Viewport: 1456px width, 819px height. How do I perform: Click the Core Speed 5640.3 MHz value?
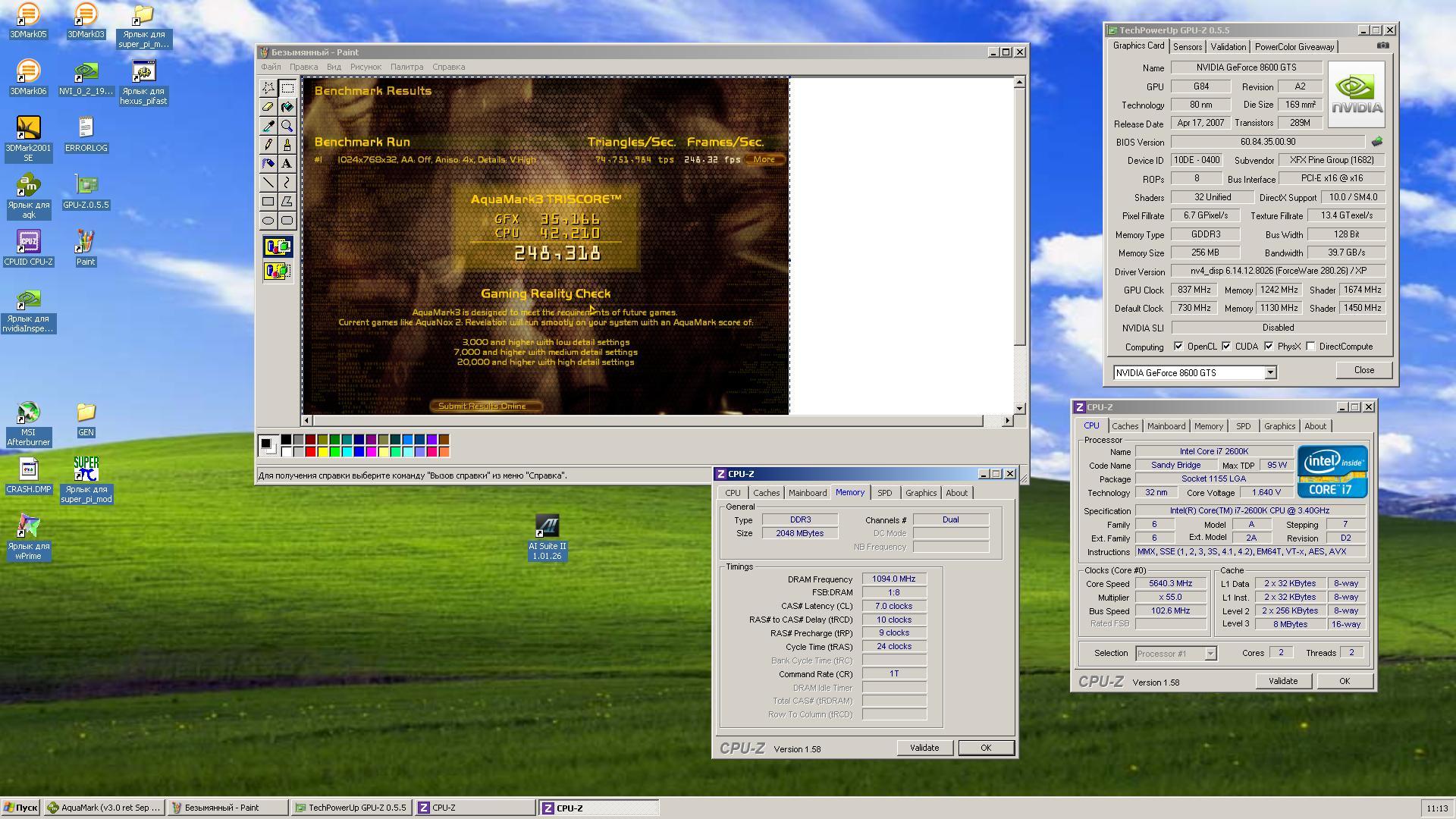[x=1170, y=584]
